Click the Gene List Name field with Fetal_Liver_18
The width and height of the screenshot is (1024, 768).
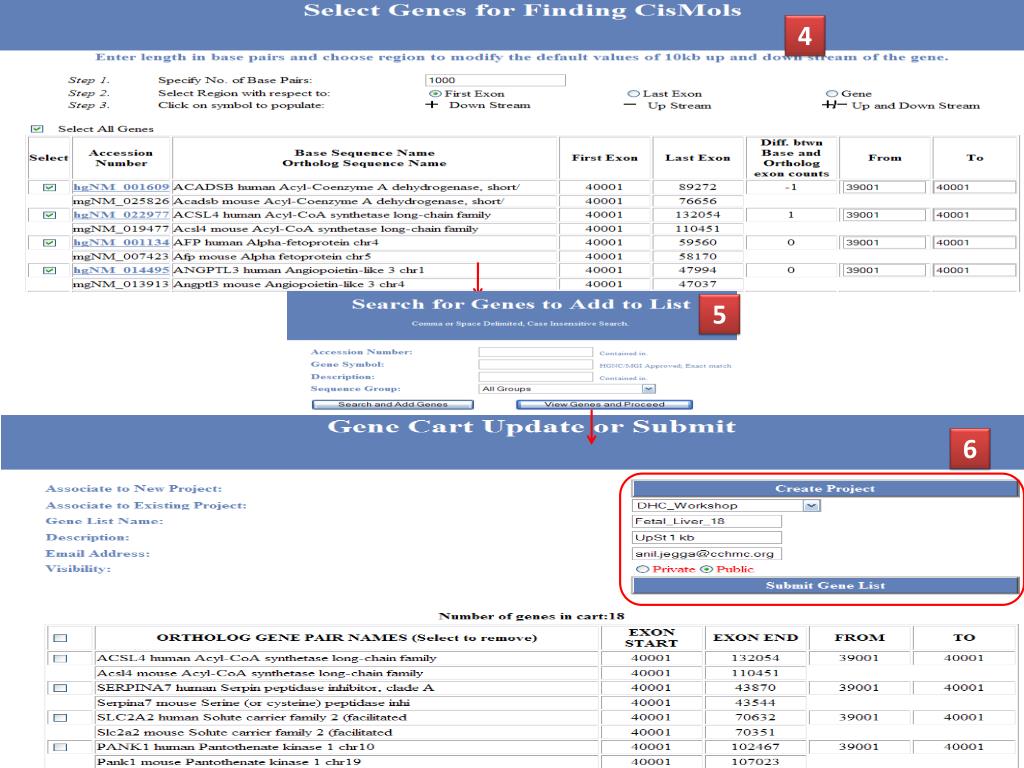pos(707,521)
